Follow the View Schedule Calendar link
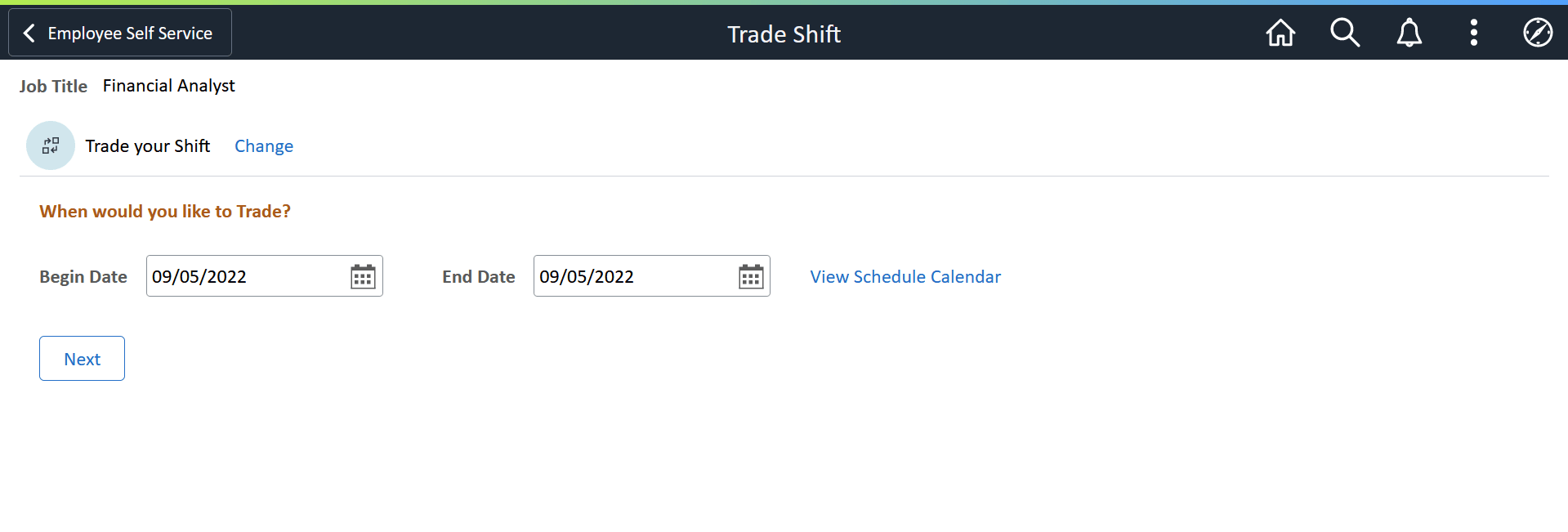The image size is (1568, 532). pos(905,276)
